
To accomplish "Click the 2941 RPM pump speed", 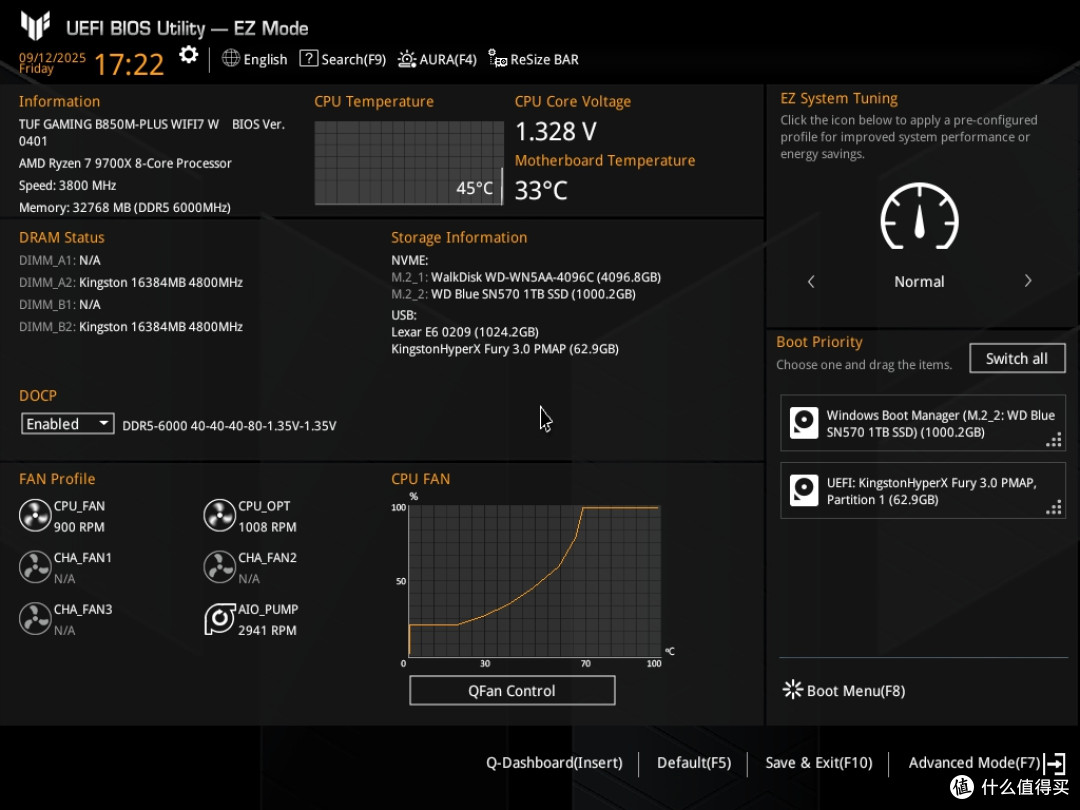I will coord(267,630).
